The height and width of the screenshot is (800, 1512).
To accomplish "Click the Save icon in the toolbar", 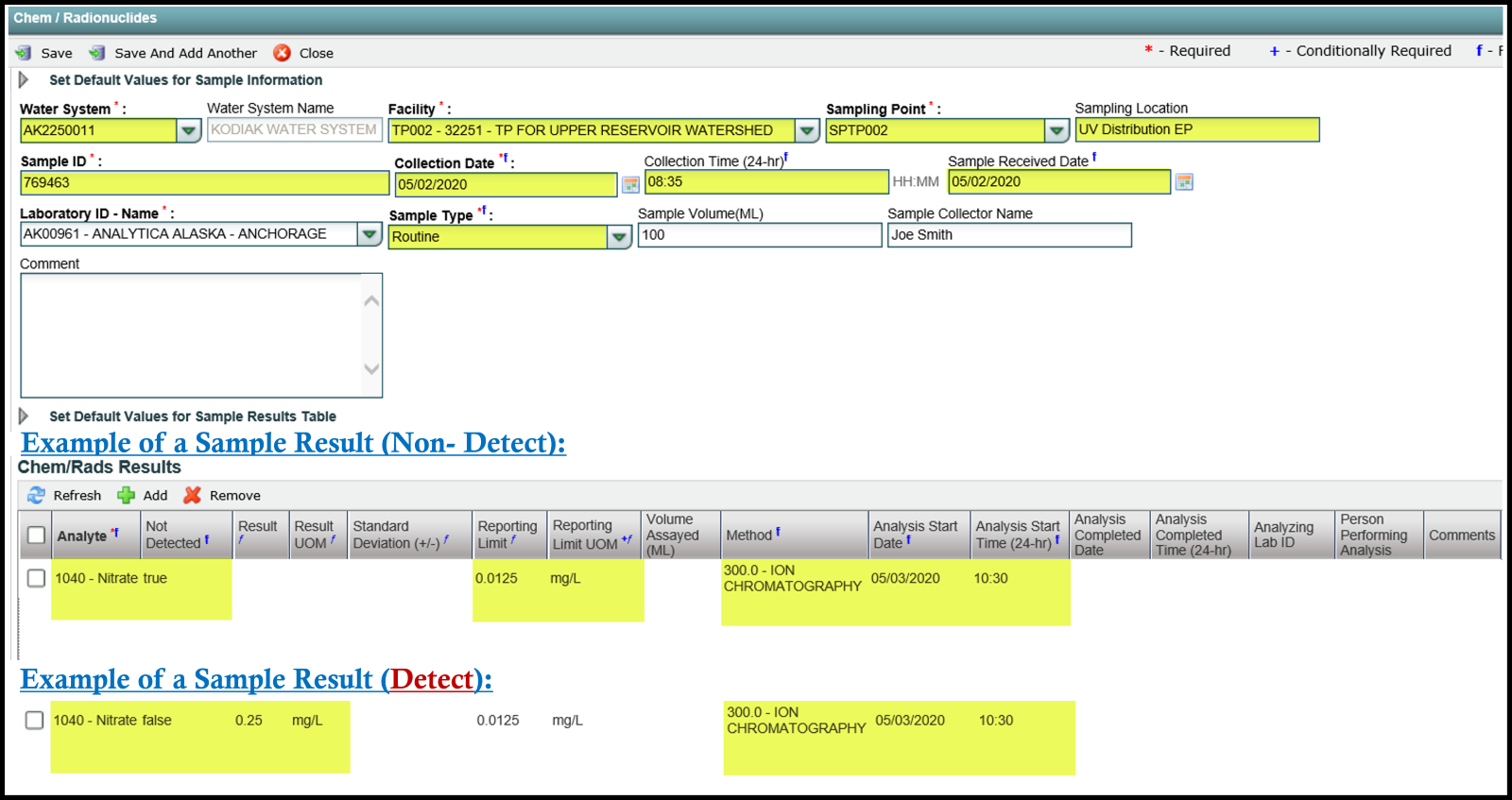I will point(24,53).
